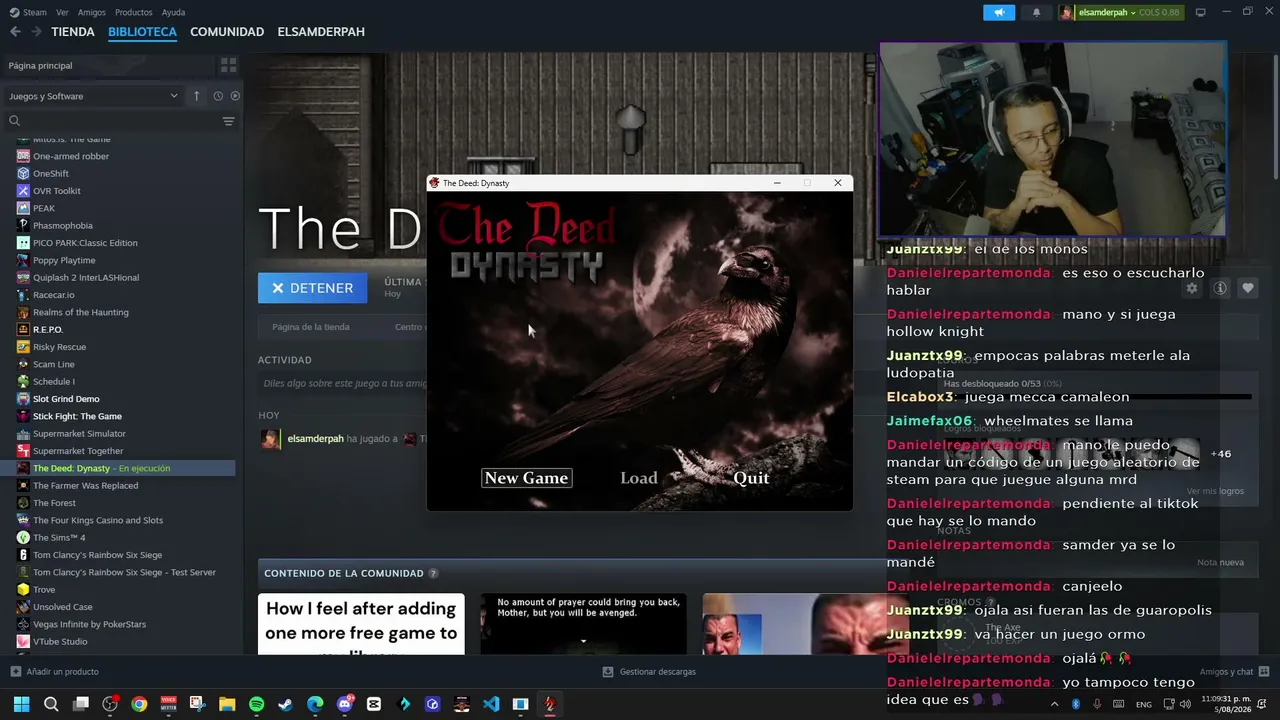1280x720 pixels.
Task: Open Microsoft Edge from the taskbar
Action: click(x=315, y=704)
